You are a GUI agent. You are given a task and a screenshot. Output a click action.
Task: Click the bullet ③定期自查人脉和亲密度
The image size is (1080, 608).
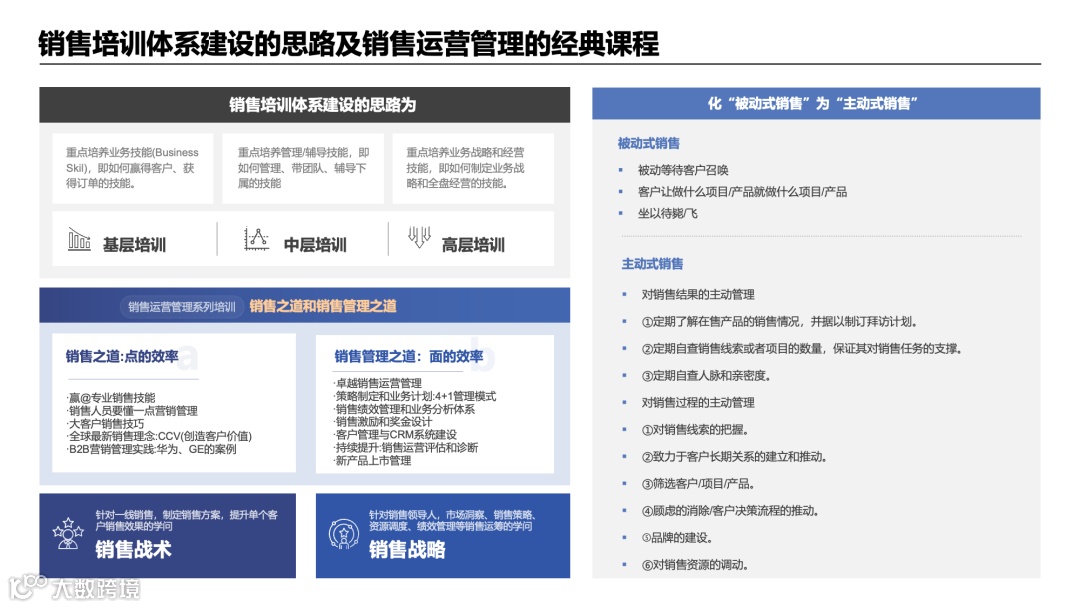click(x=706, y=376)
